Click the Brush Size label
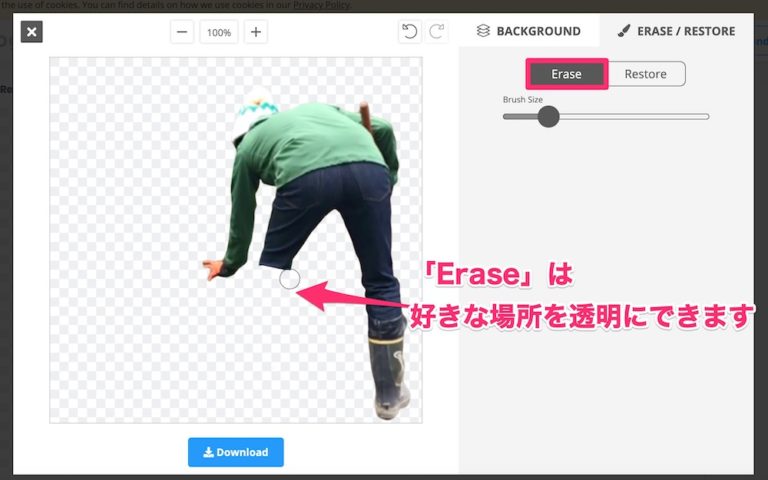The image size is (768, 480). coord(523,99)
